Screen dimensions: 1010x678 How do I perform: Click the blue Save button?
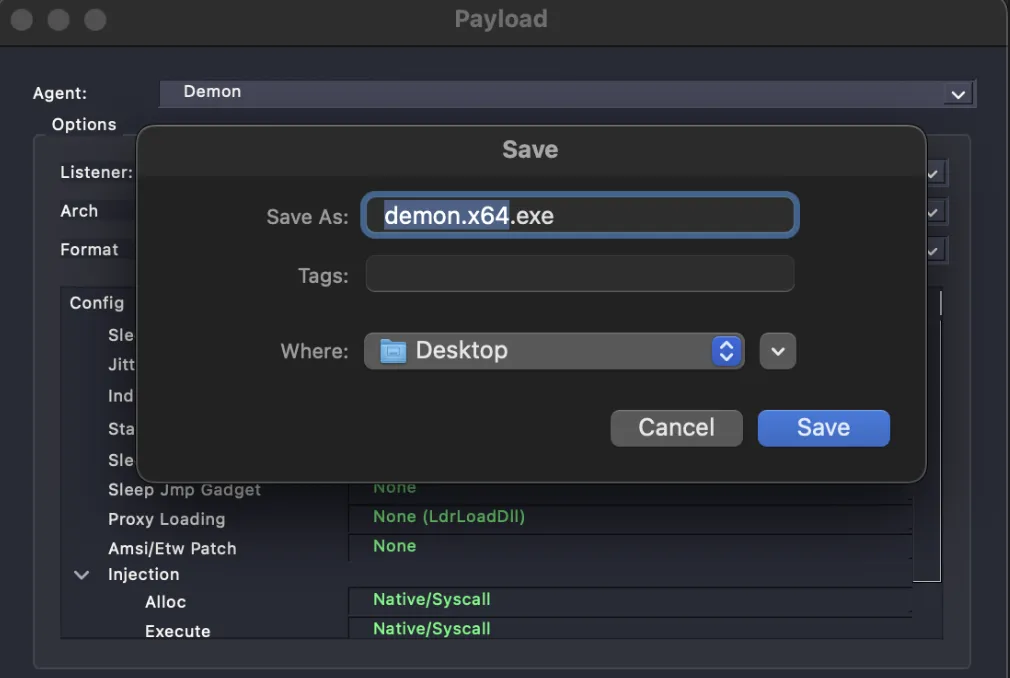(x=823, y=428)
